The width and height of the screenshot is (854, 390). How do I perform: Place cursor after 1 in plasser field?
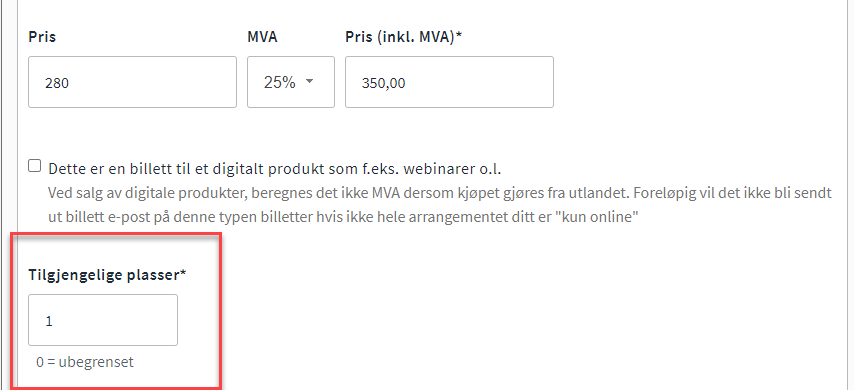click(54, 321)
